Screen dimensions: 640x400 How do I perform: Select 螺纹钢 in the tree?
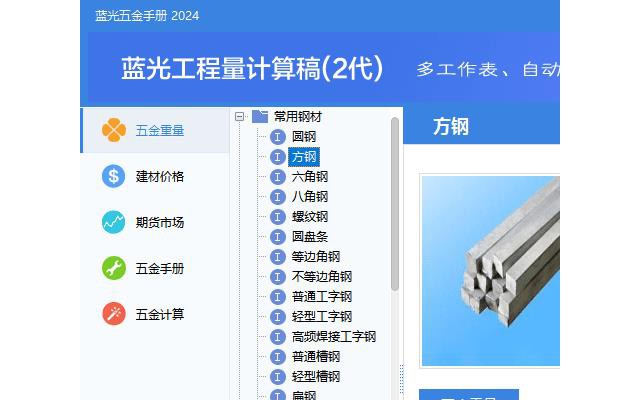pos(310,217)
